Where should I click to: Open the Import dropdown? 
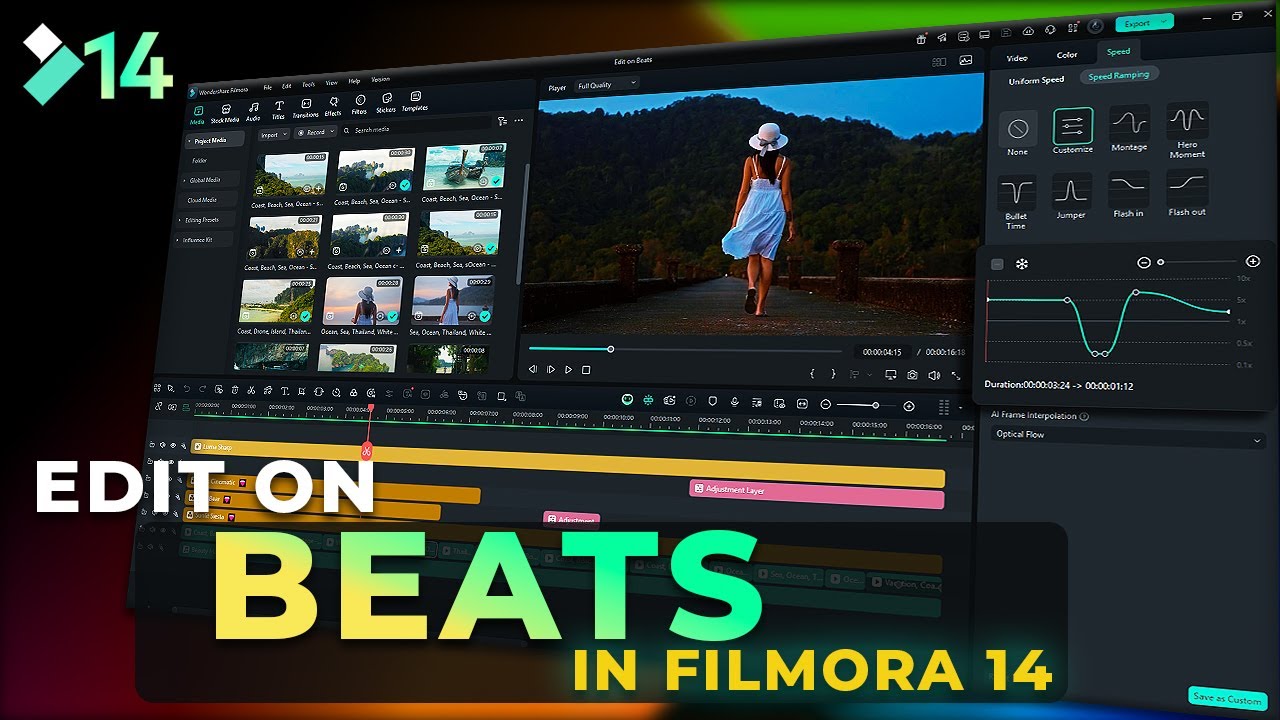tap(273, 134)
